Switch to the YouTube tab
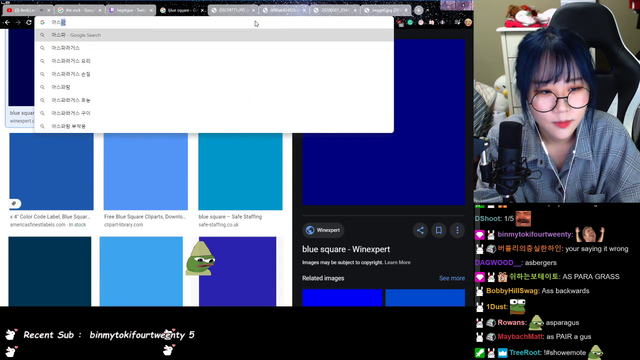Screen dimensions: 640x360 coord(25,10)
